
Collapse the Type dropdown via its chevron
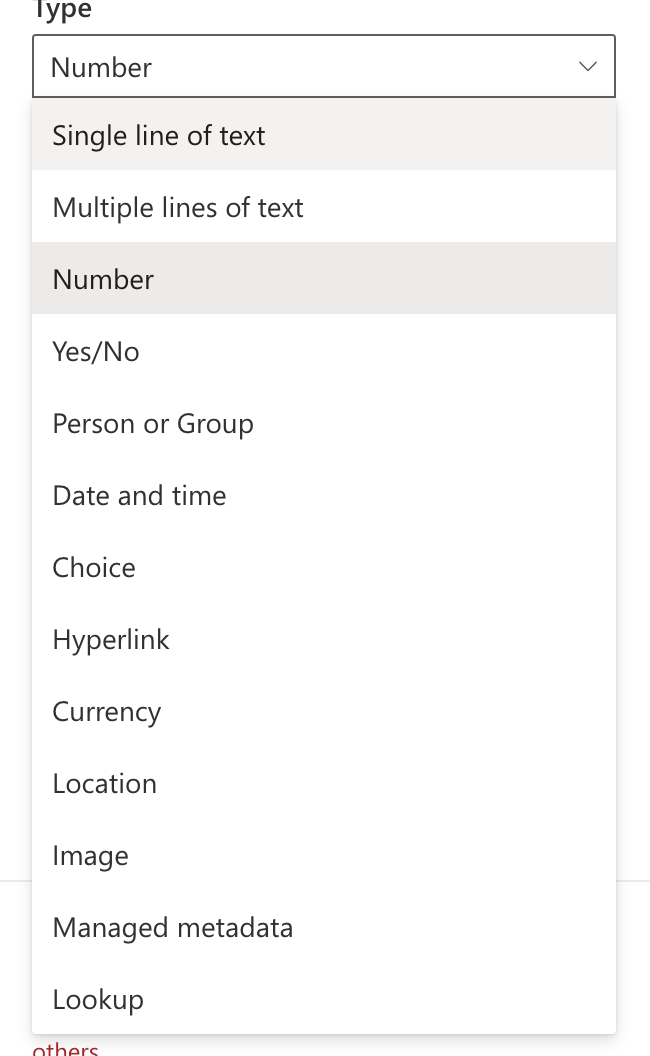point(588,66)
